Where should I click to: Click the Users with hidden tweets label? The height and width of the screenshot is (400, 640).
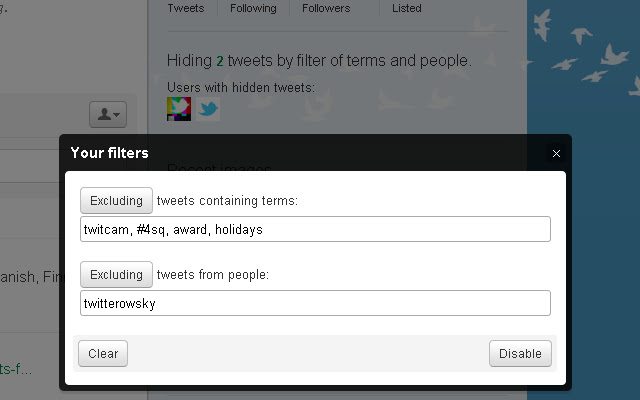pos(241,87)
